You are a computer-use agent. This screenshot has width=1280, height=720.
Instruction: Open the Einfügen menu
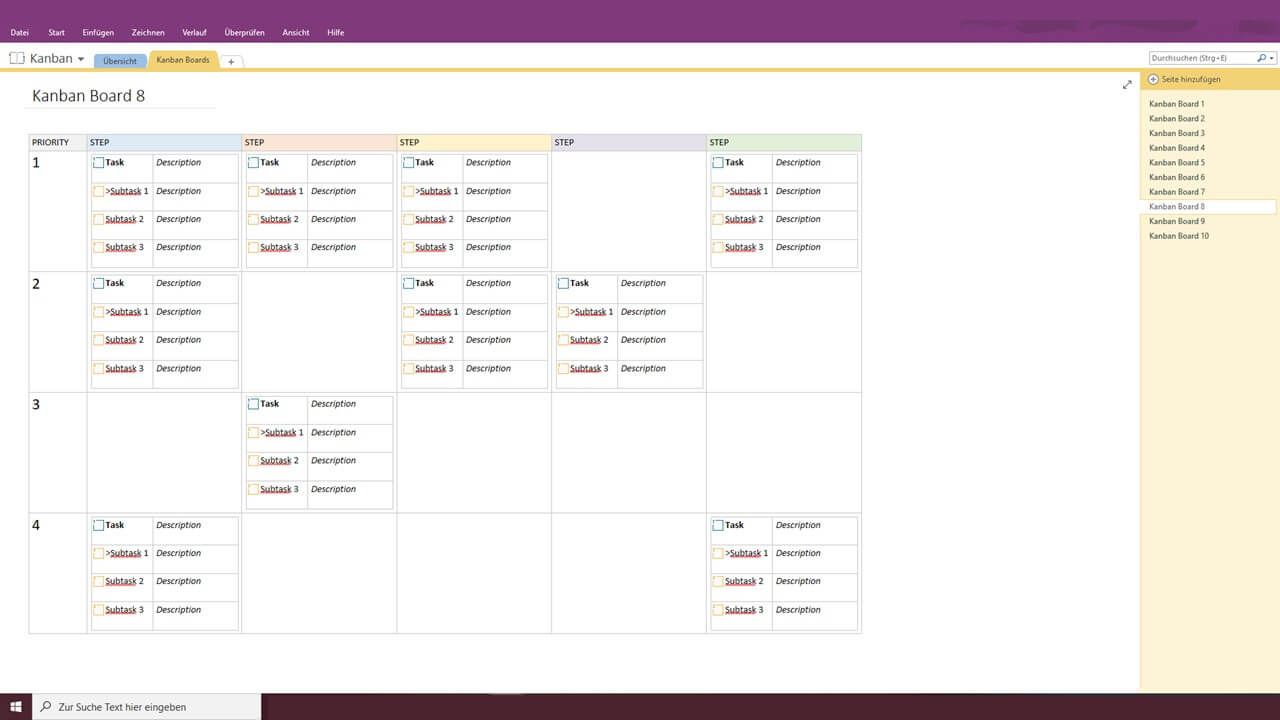97,32
